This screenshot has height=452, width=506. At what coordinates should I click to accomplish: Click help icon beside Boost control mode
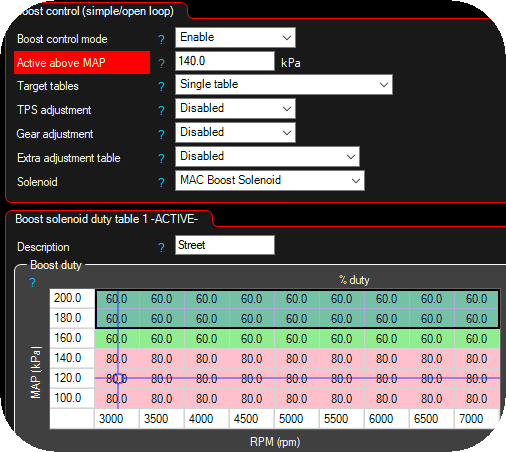click(x=161, y=39)
